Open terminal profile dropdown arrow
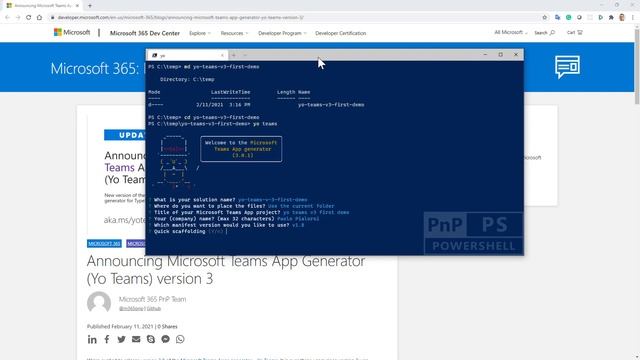This screenshot has height=360, width=640. tap(245, 55)
